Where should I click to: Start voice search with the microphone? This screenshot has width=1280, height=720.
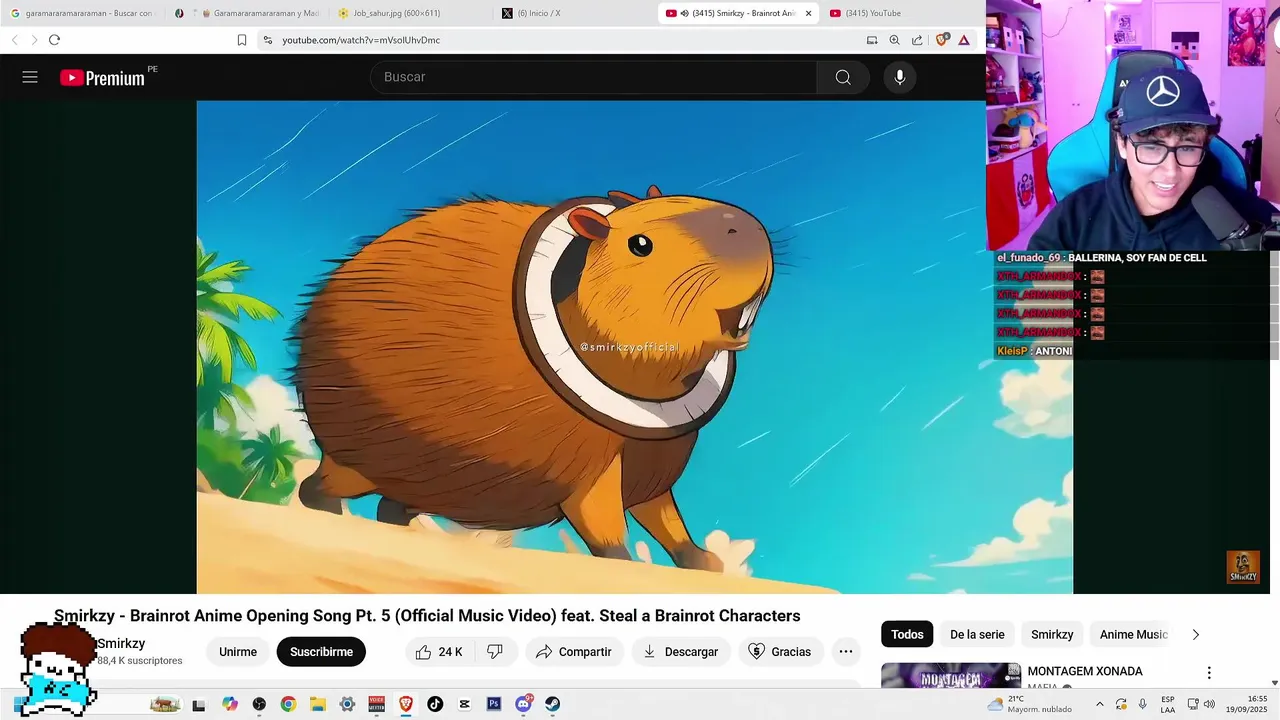[900, 77]
